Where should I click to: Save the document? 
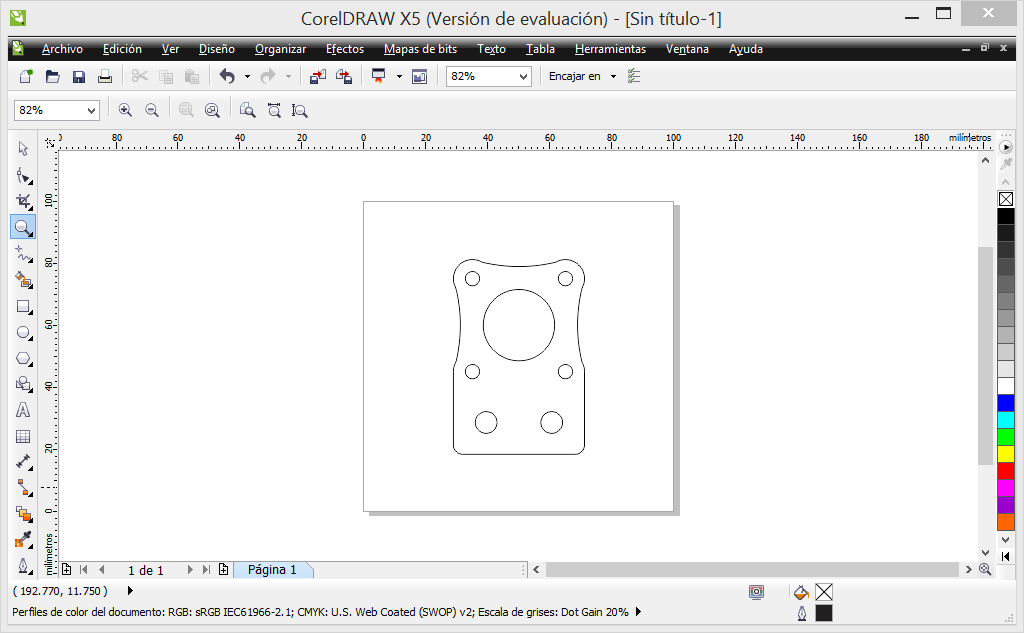[78, 76]
